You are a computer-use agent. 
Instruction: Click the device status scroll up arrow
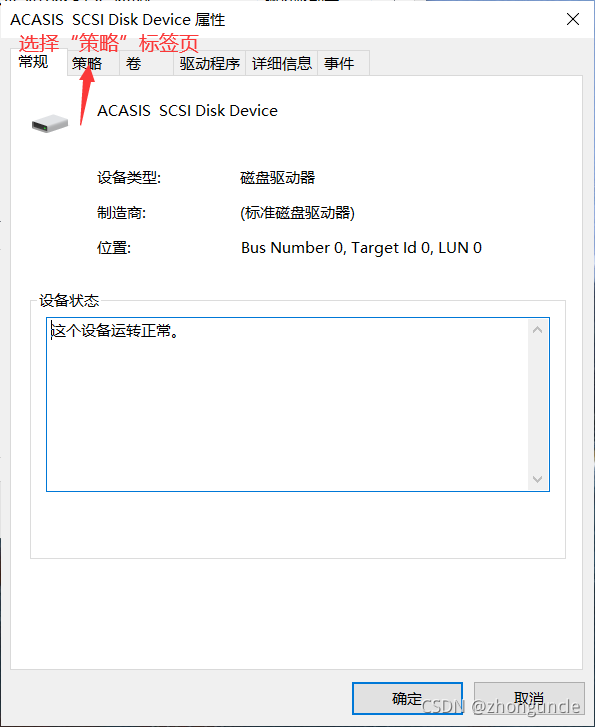pos(537,330)
